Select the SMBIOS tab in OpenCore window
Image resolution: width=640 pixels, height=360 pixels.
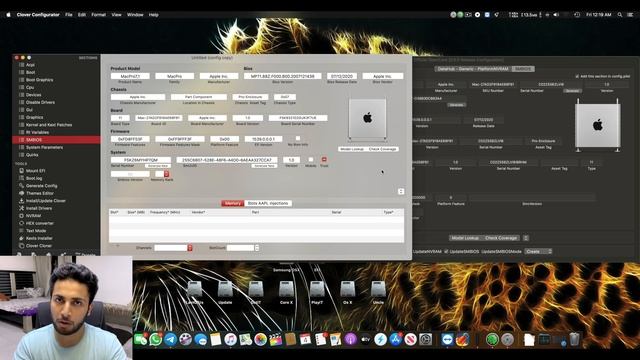click(522, 69)
